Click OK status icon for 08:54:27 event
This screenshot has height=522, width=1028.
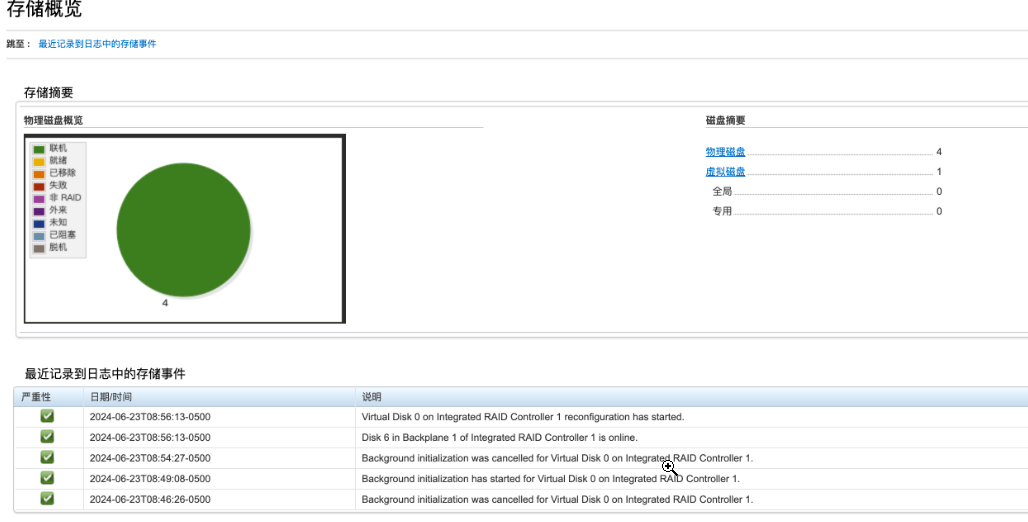(47, 457)
